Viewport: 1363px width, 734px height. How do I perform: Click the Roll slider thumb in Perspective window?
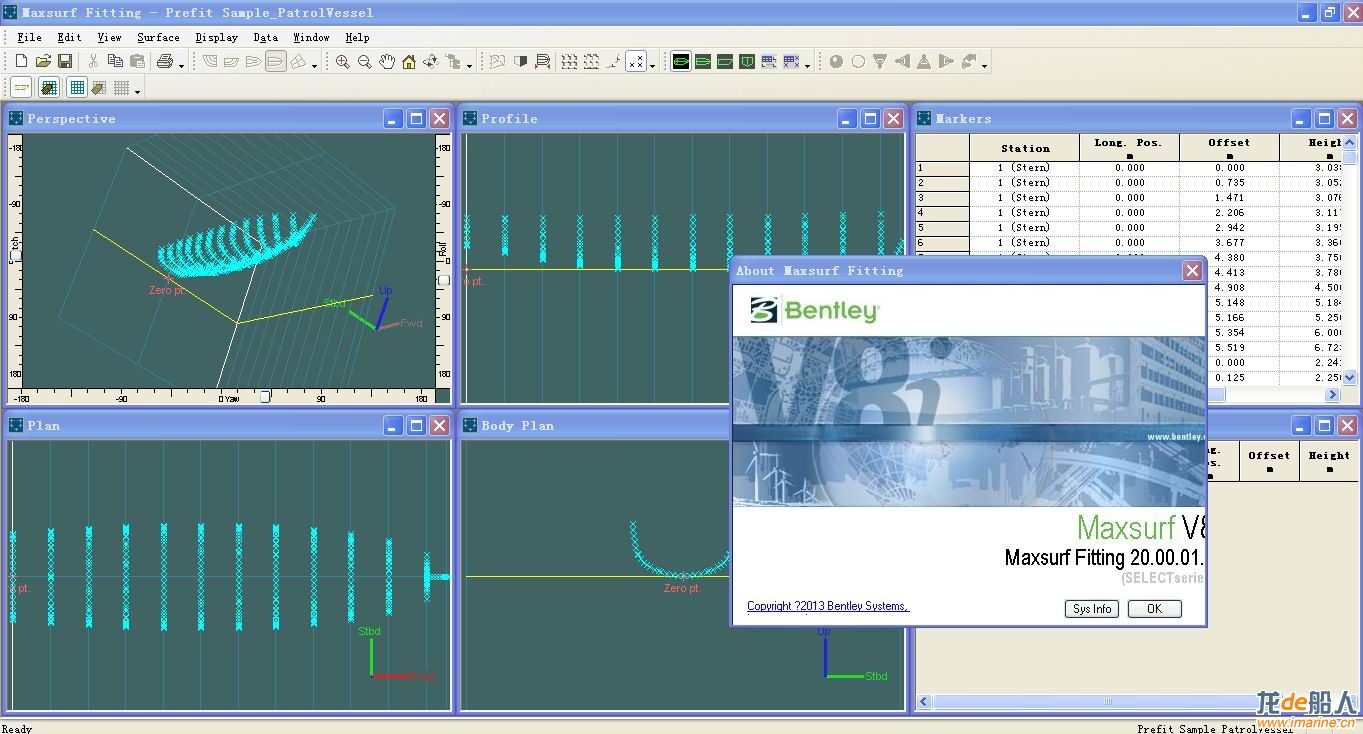(x=444, y=281)
